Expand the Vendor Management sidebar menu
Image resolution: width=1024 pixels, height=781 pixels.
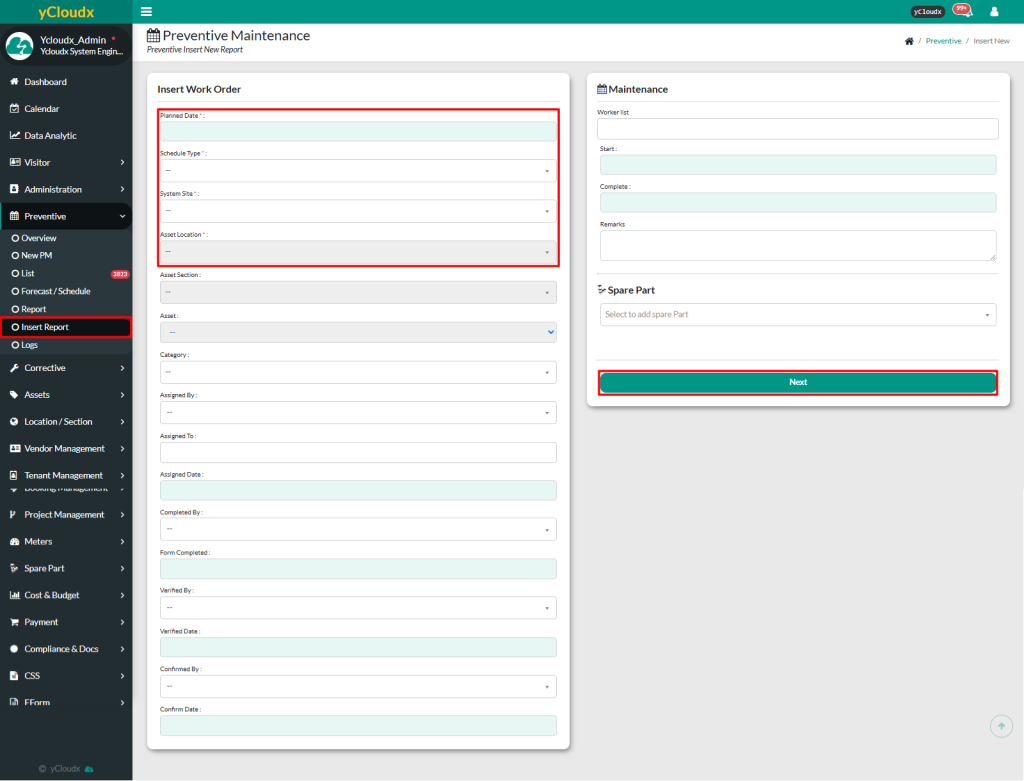coord(66,449)
